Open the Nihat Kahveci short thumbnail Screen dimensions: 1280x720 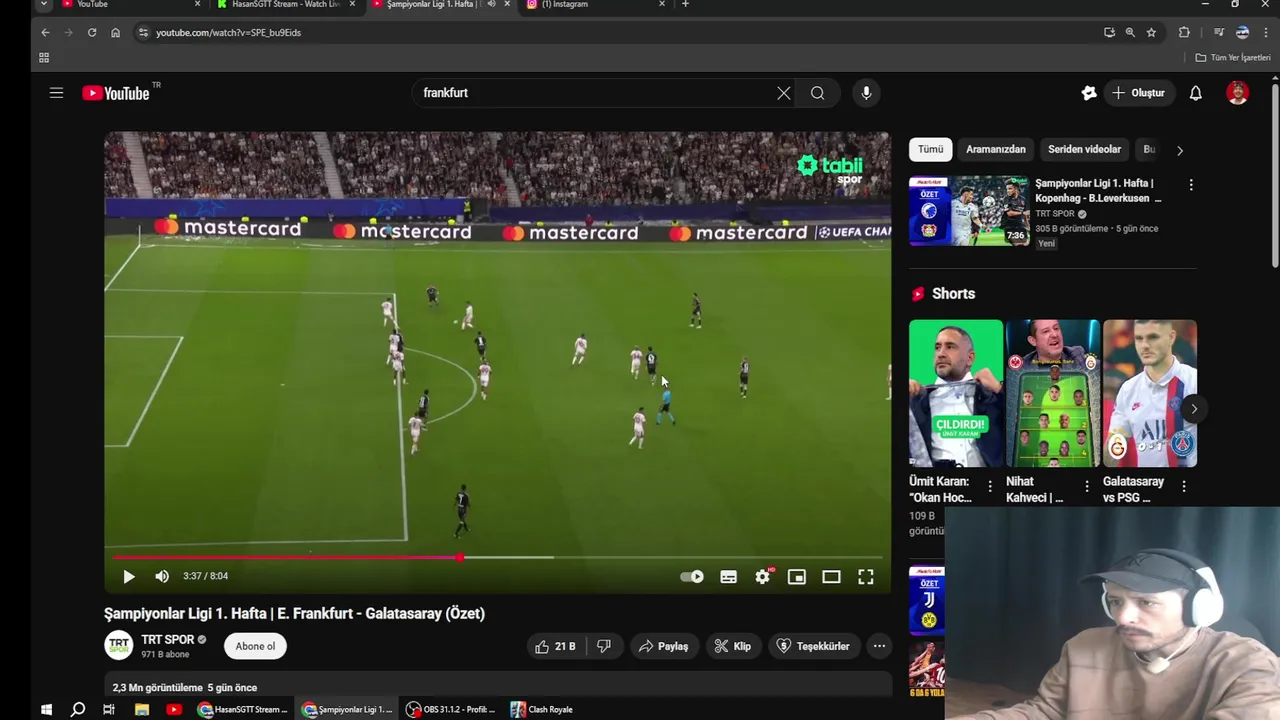click(1053, 393)
